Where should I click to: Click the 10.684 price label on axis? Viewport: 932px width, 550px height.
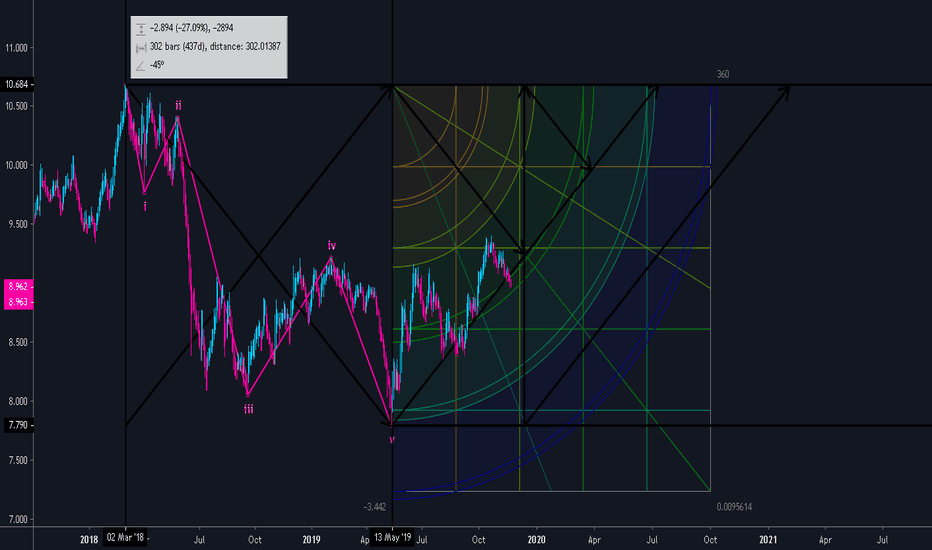click(x=17, y=84)
